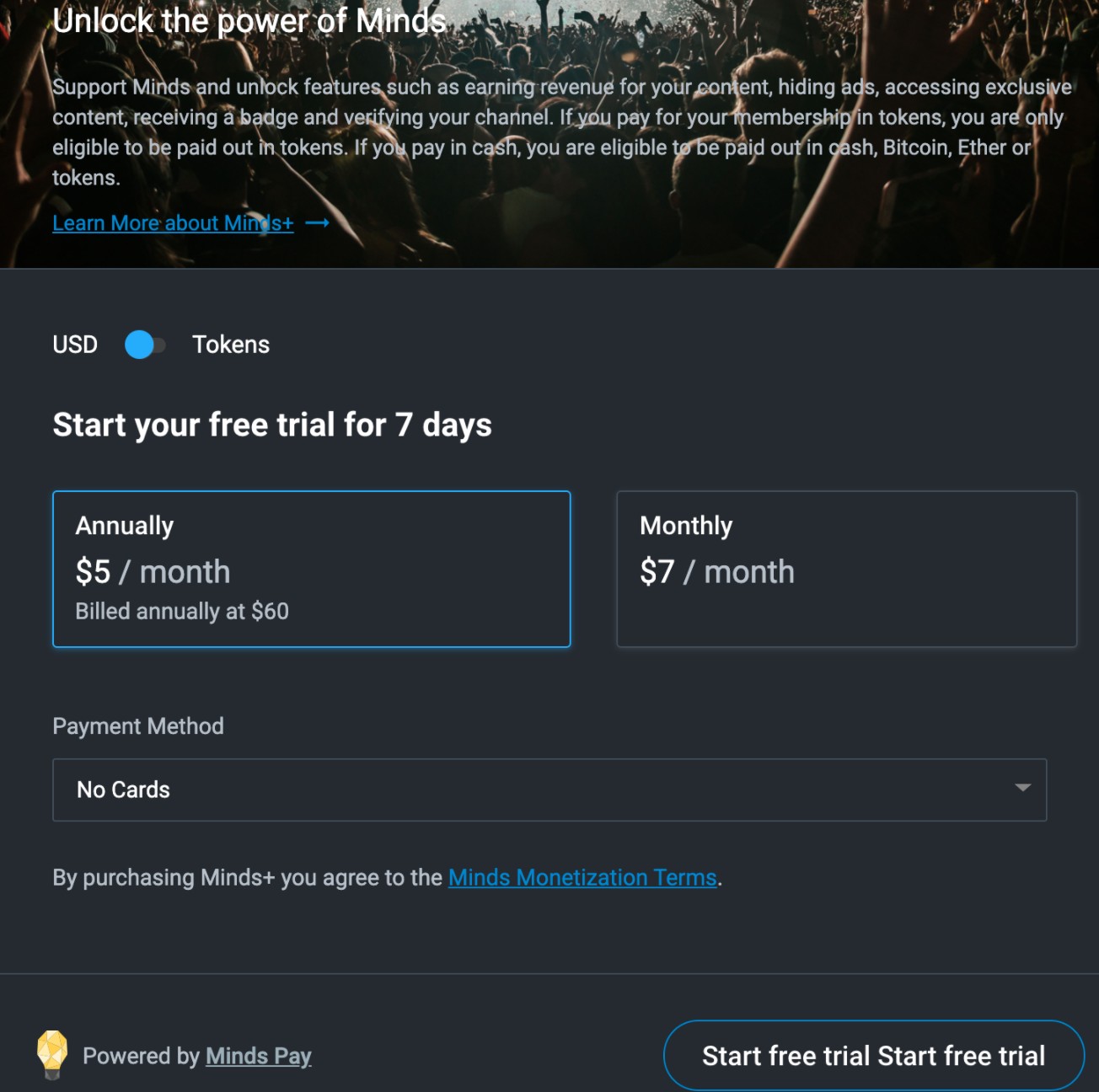Open the No Cards payment dropdown
Image resolution: width=1099 pixels, height=1092 pixels.
pos(549,790)
